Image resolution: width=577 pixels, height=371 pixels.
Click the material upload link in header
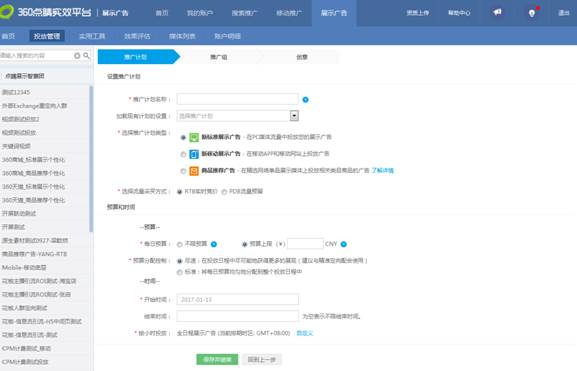(x=418, y=13)
